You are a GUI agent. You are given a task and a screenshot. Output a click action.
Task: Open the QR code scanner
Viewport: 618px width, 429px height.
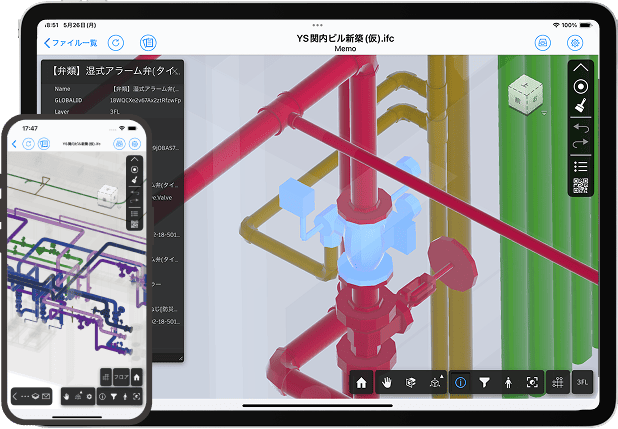pos(581,185)
